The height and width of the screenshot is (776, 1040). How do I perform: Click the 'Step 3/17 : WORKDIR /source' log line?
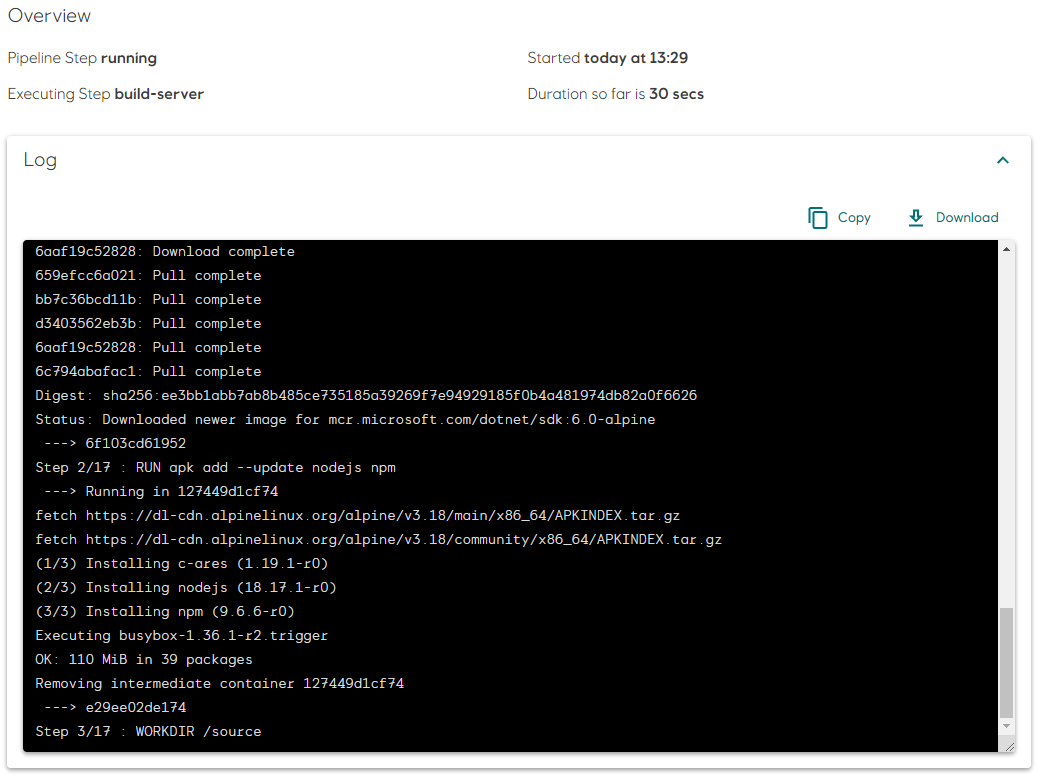(148, 731)
